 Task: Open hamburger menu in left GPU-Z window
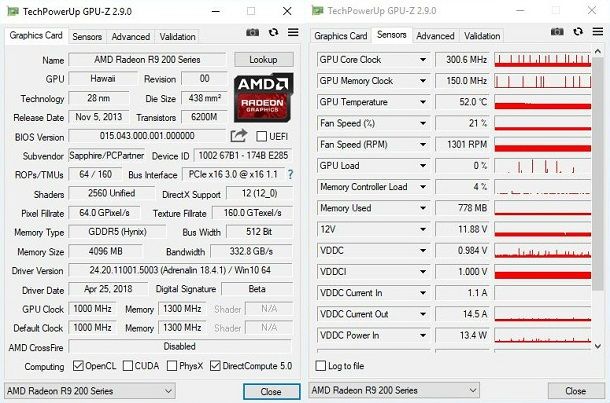click(x=293, y=32)
